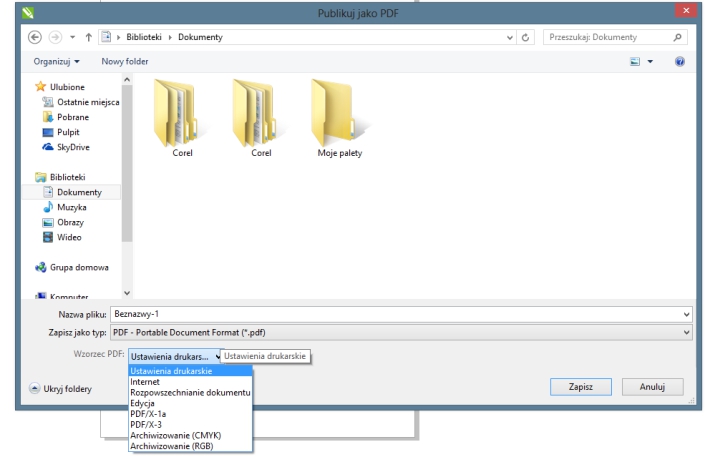Select Grupa domowa in navigation pane
The height and width of the screenshot is (457, 705).
pos(69,267)
